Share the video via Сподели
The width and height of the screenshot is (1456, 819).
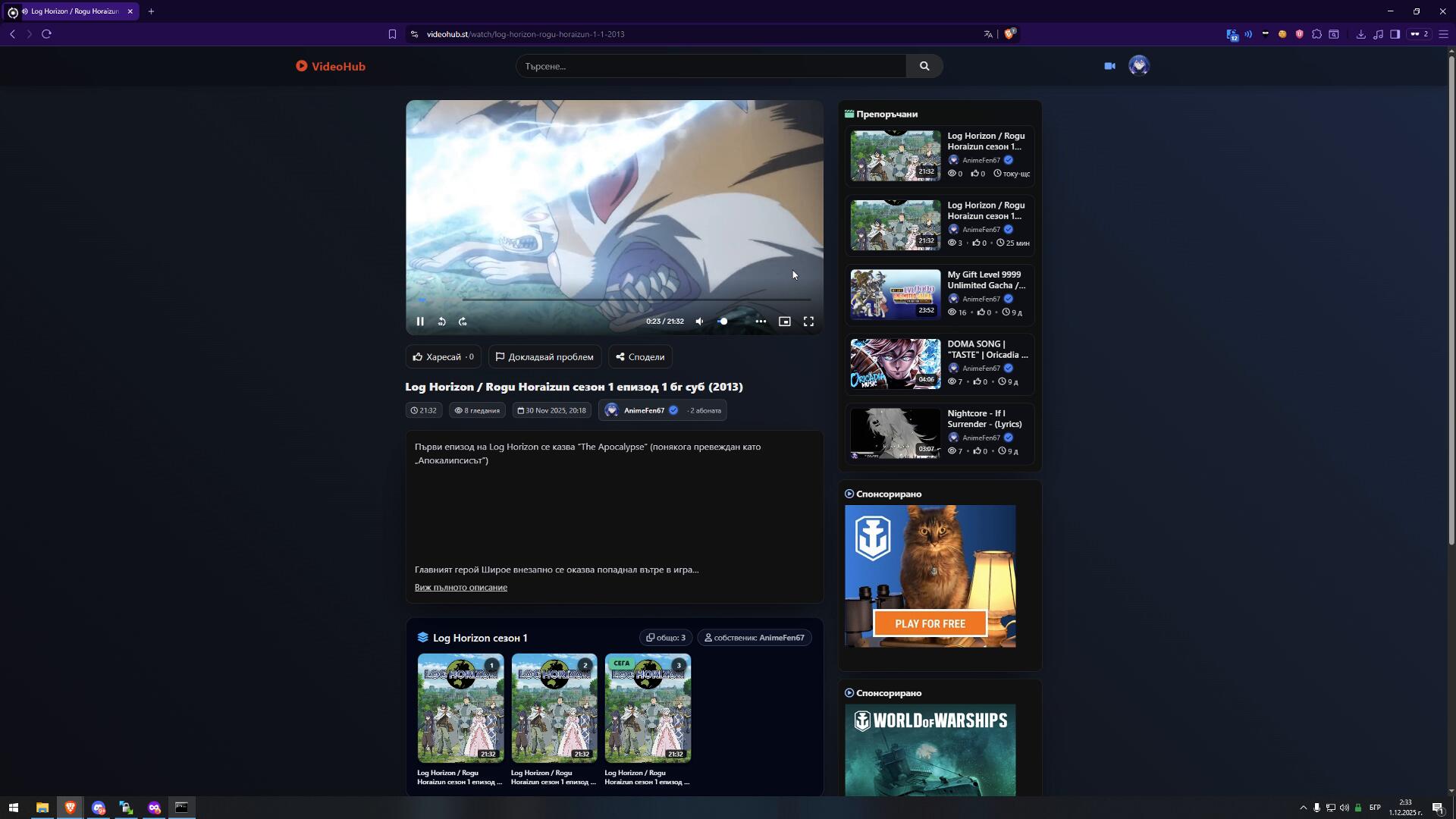coord(639,357)
